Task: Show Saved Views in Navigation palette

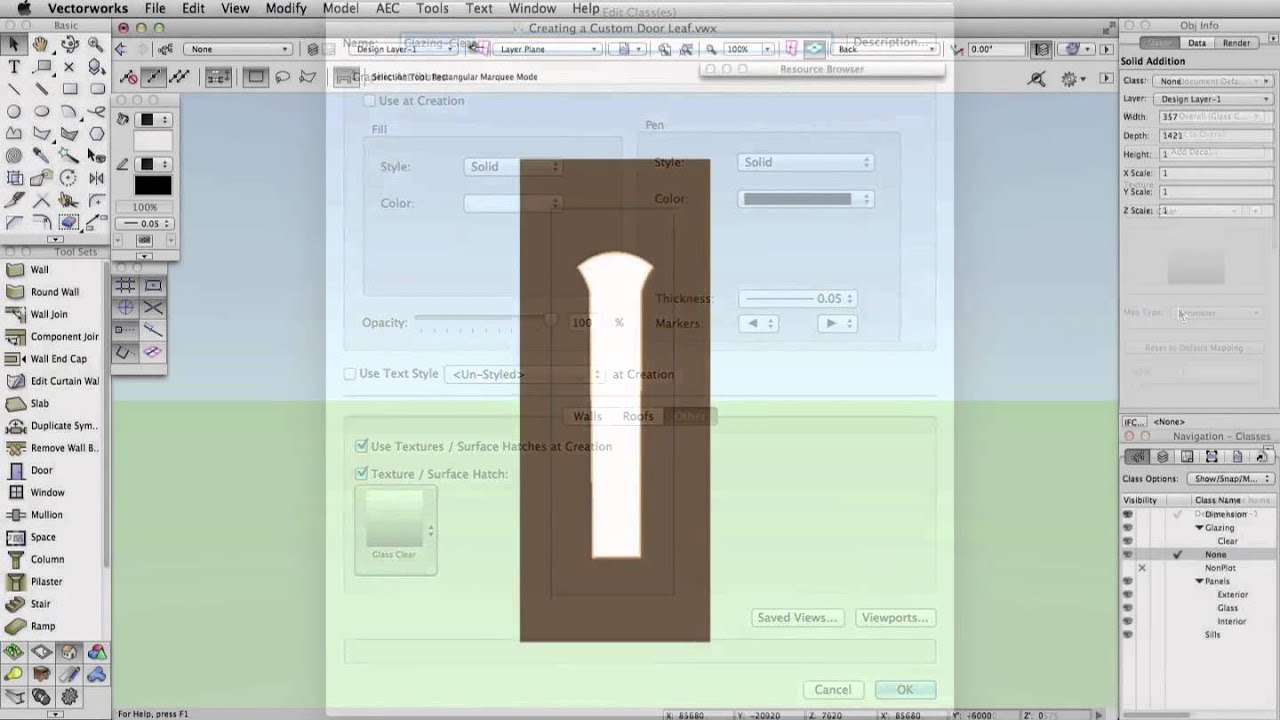Action: click(1237, 457)
